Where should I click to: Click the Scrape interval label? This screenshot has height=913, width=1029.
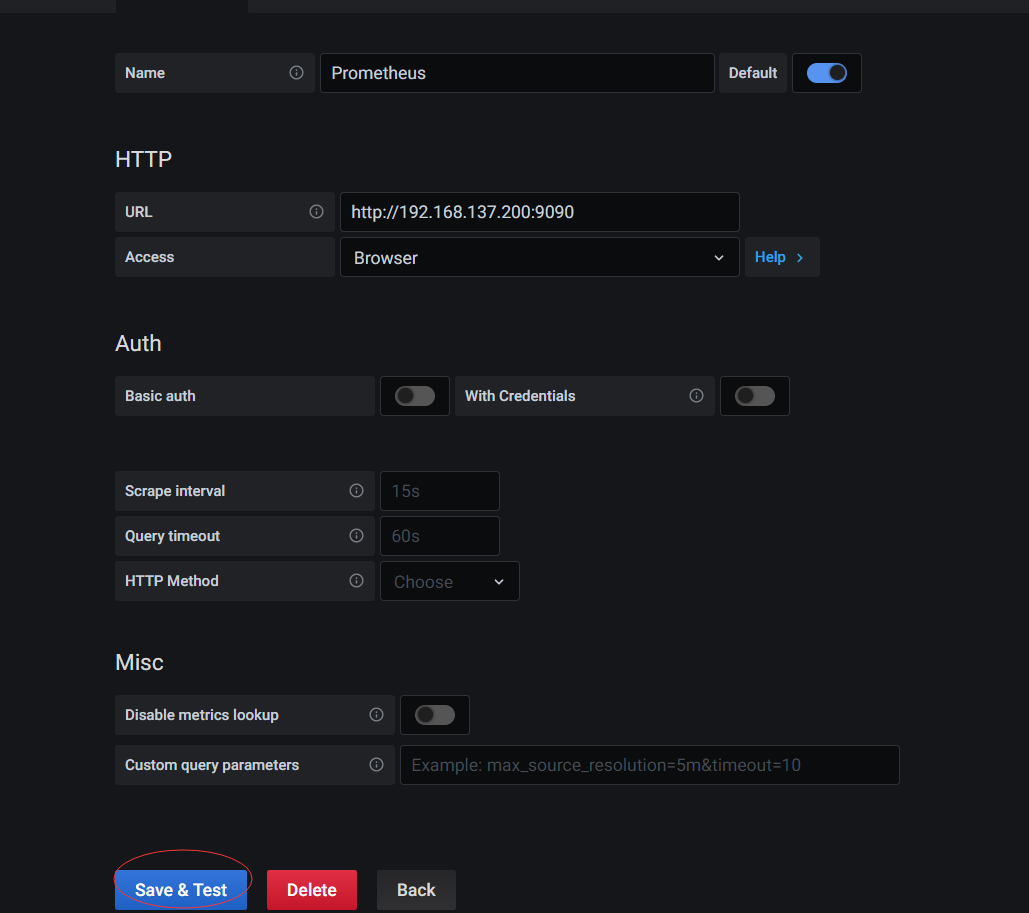tap(175, 491)
